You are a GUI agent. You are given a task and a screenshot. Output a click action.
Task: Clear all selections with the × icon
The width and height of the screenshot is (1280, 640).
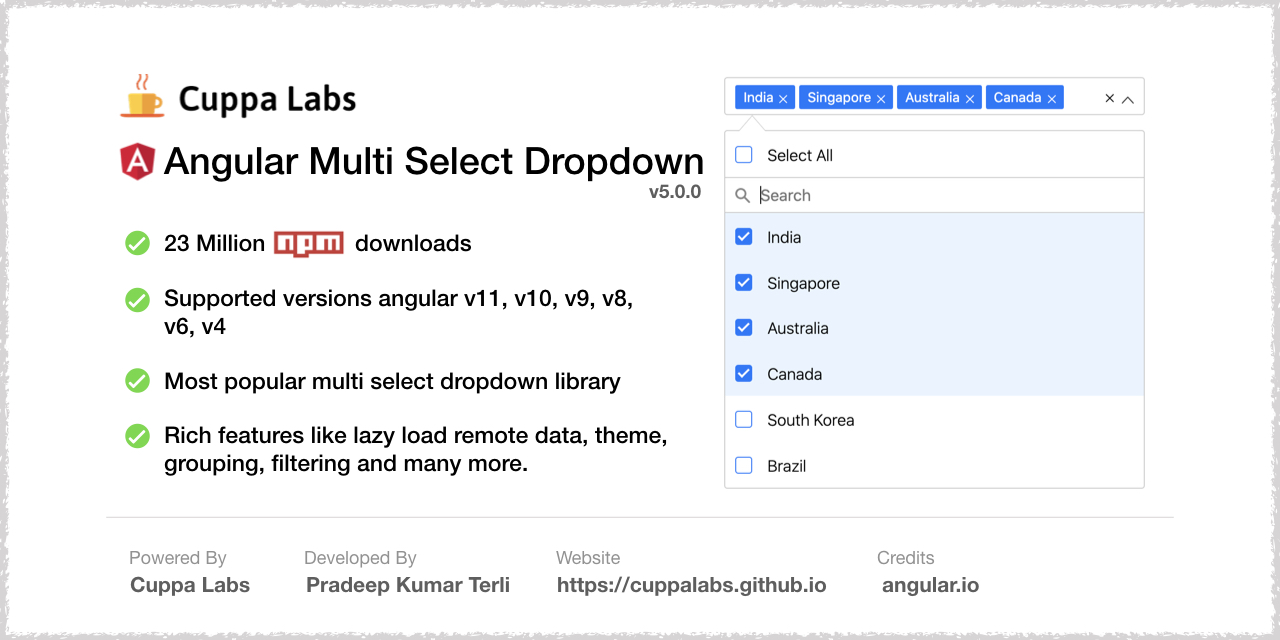coord(1109,97)
